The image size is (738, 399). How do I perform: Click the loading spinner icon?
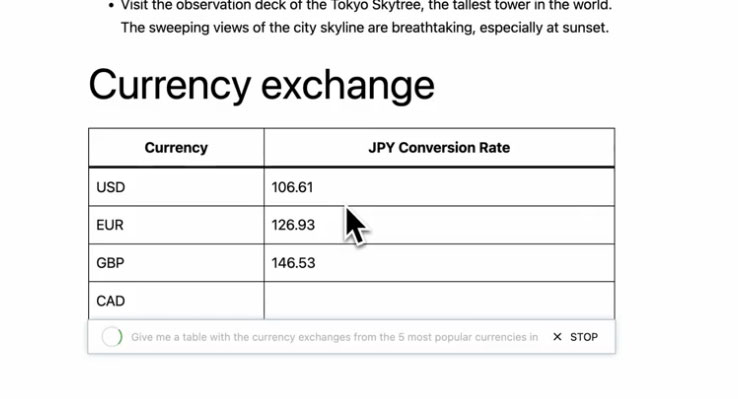coord(112,337)
